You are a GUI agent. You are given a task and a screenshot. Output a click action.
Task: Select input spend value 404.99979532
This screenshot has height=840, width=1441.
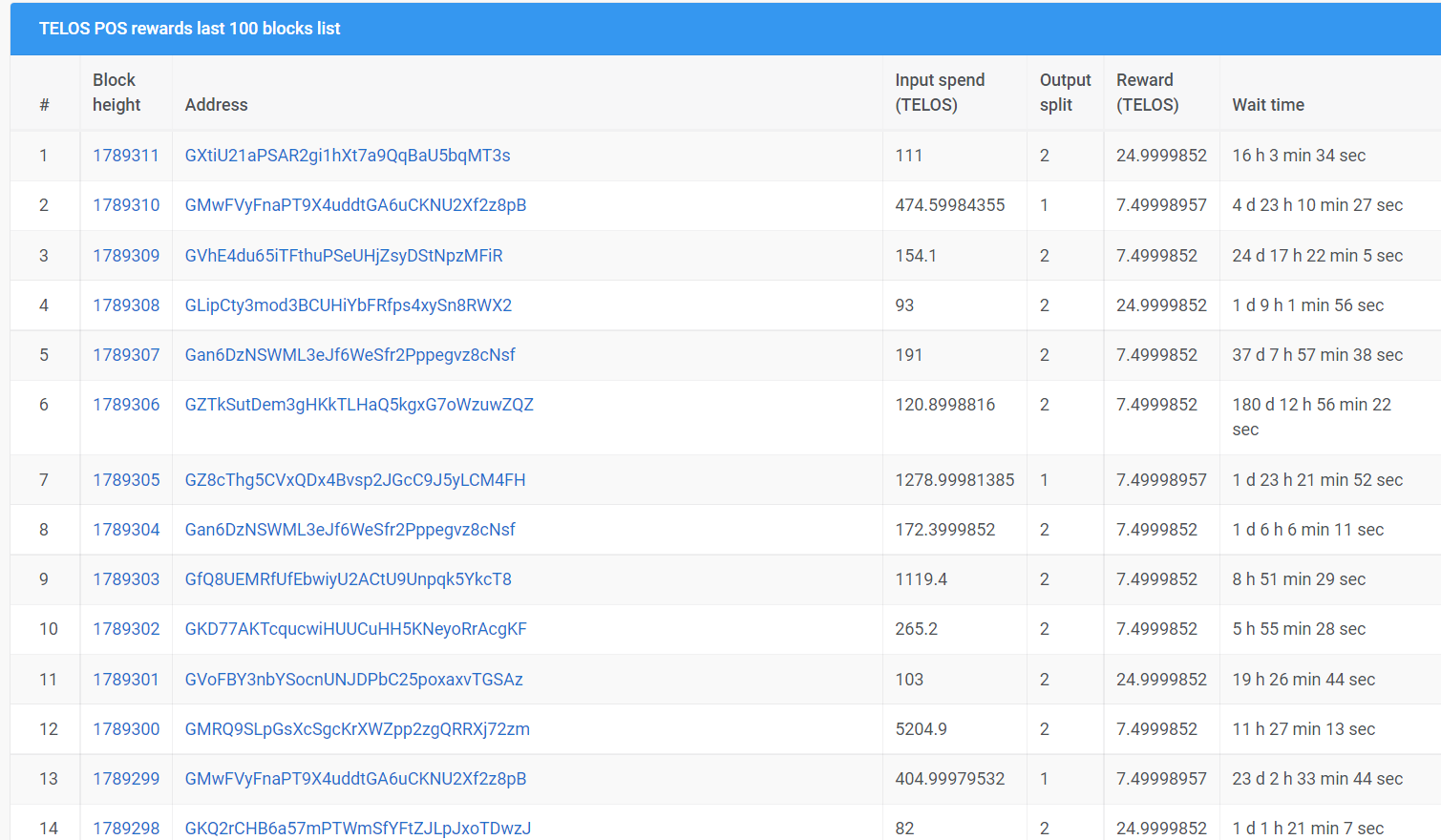click(x=950, y=779)
